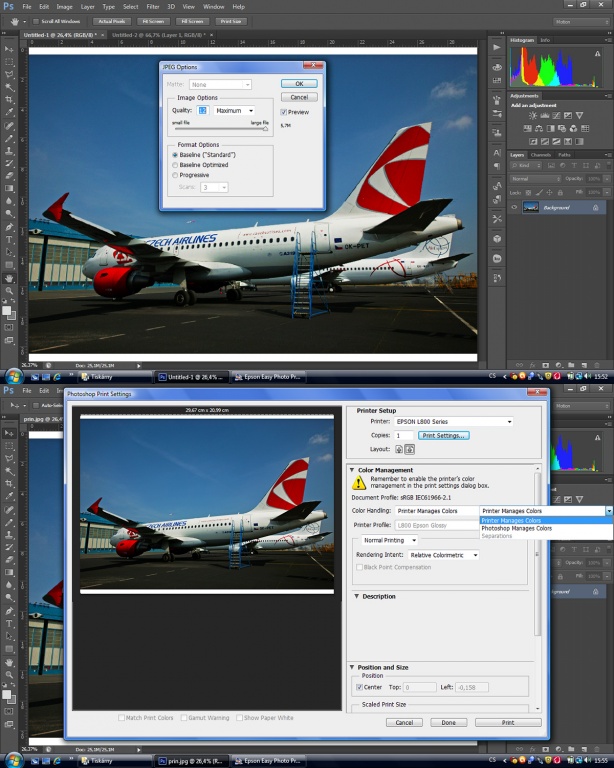Select the Pen tool in upper Photoshop toolbar
The height and width of the screenshot is (768, 614).
point(9,227)
